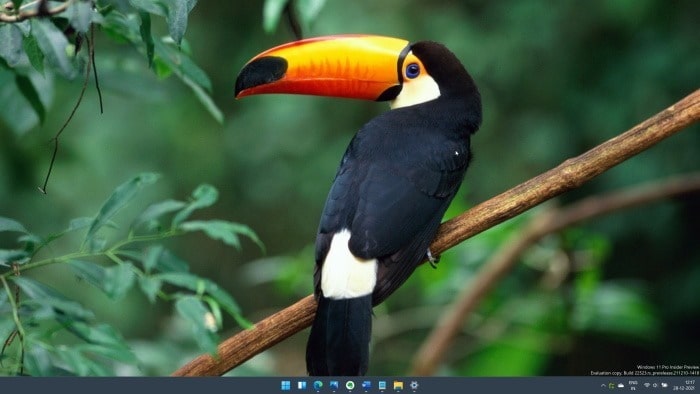The width and height of the screenshot is (700, 394).
Task: Click the green system tray icon
Action: coord(612,386)
